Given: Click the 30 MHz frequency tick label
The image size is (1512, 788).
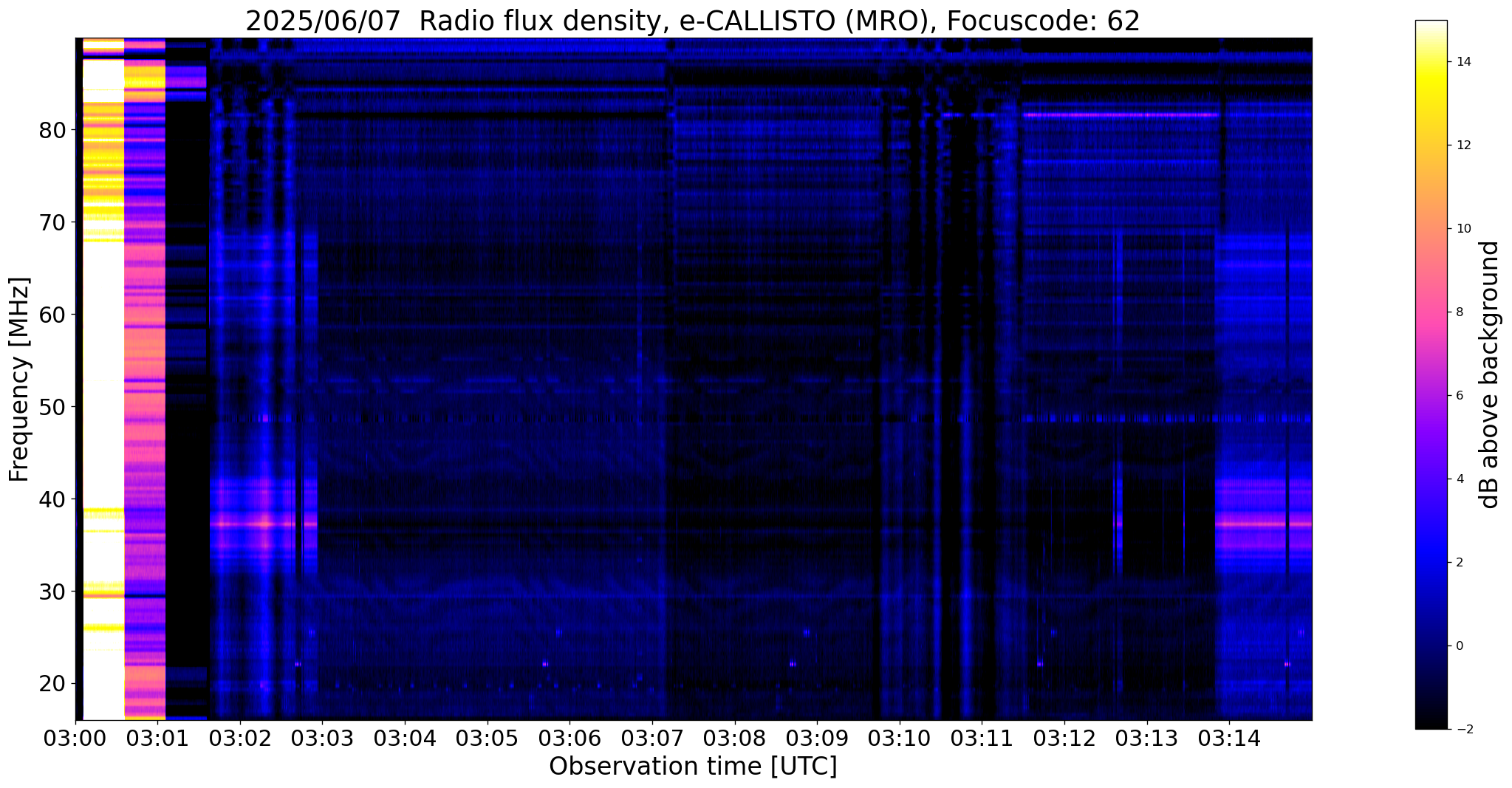Looking at the screenshot, I should pyautogui.click(x=52, y=592).
